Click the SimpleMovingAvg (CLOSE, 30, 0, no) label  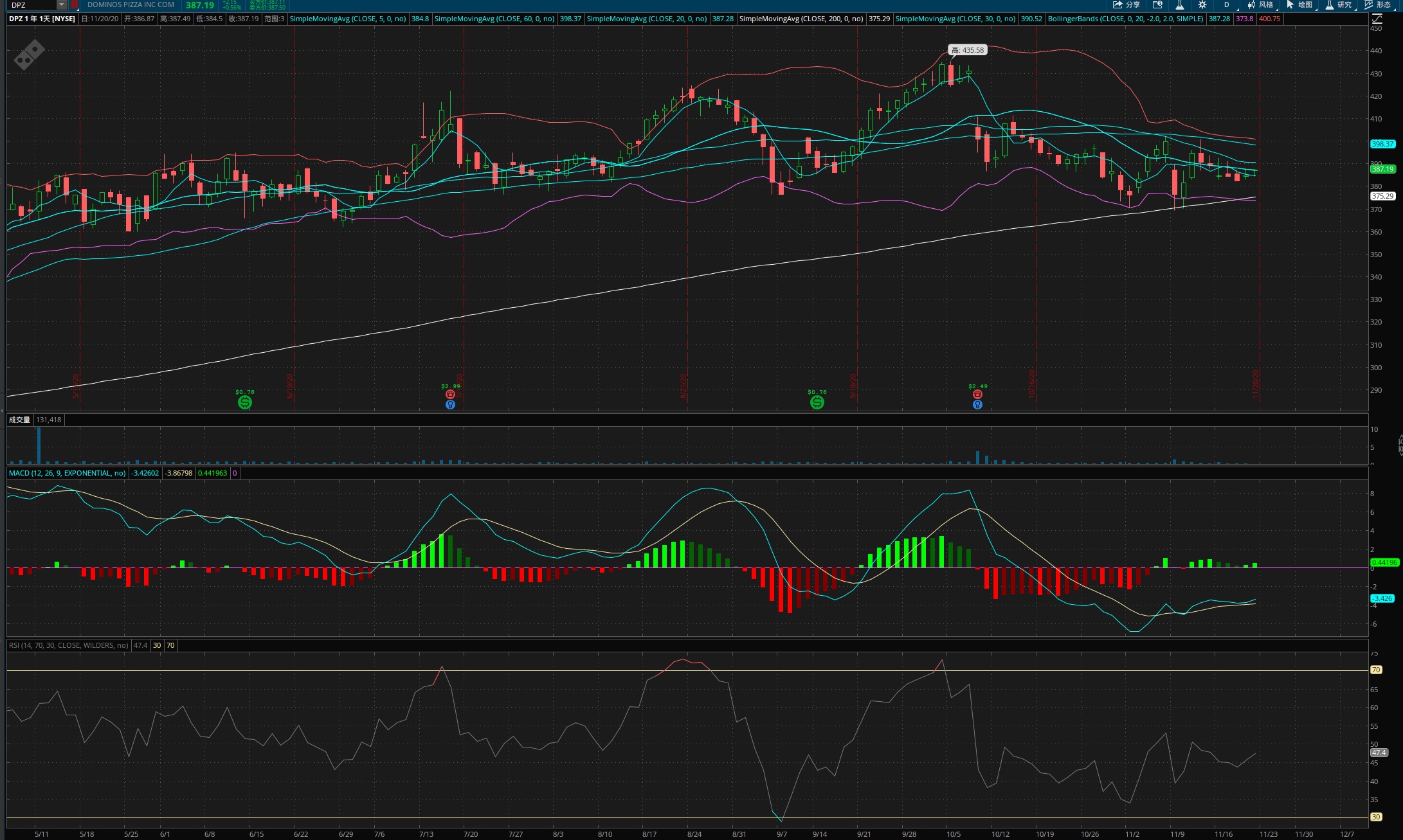[955, 19]
